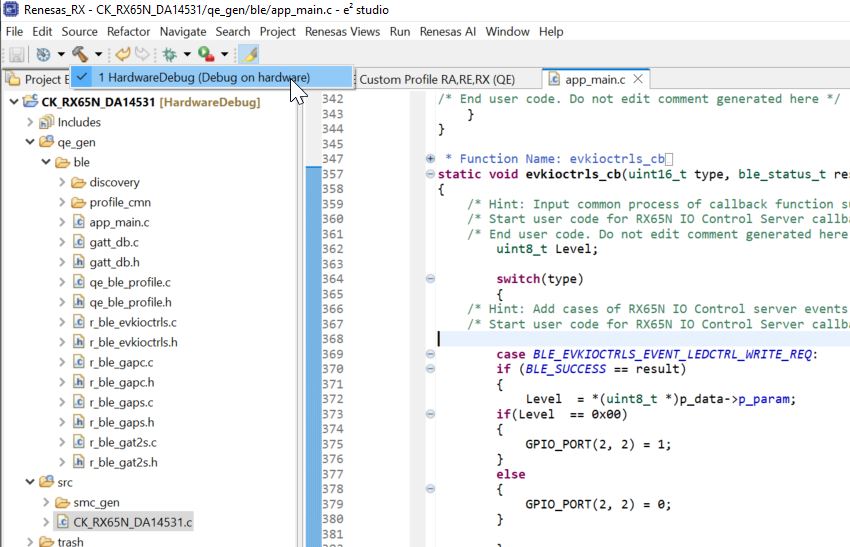
Task: Collapse the ble folder
Action: [x=46, y=162]
